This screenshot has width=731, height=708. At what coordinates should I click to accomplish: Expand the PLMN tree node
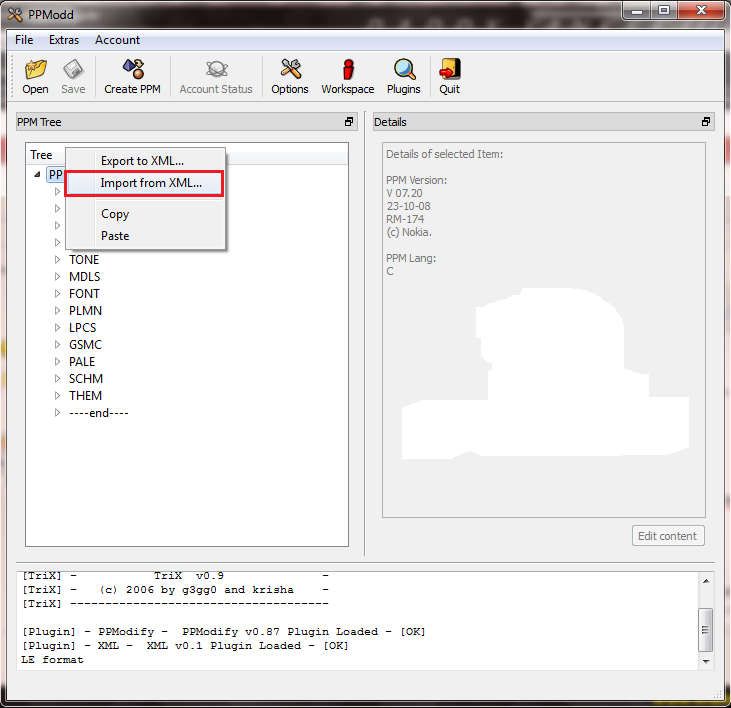(x=57, y=310)
